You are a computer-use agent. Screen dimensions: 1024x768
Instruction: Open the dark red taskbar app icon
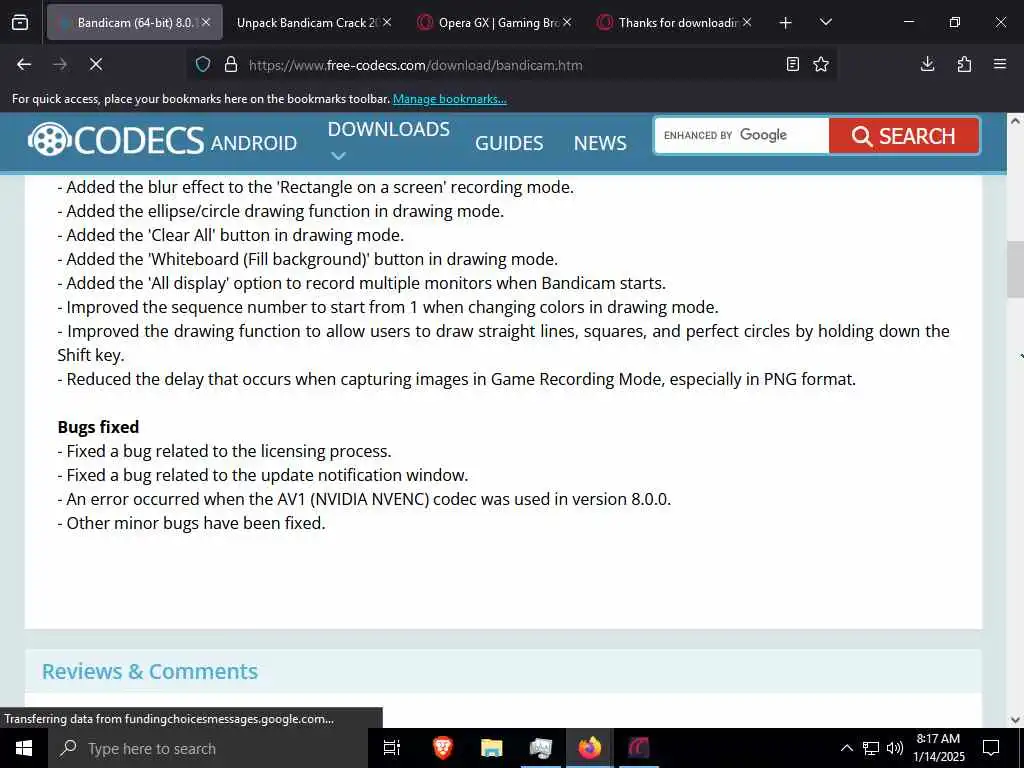point(639,748)
